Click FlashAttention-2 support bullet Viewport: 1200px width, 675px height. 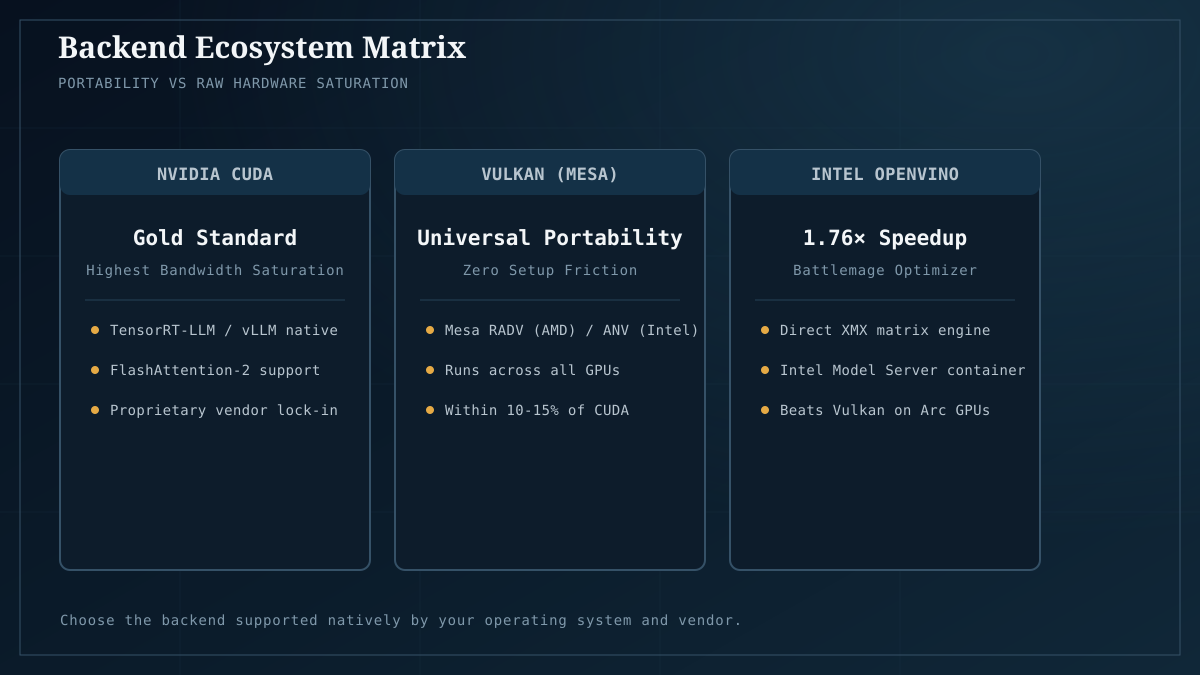pyautogui.click(x=206, y=370)
